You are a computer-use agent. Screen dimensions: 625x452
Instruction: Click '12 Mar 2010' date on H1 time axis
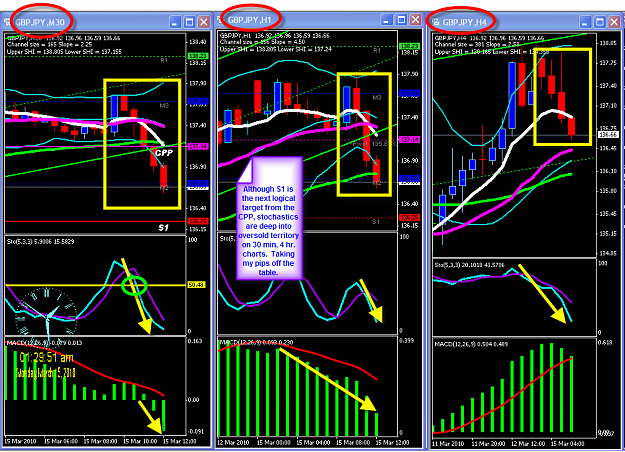pos(234,442)
